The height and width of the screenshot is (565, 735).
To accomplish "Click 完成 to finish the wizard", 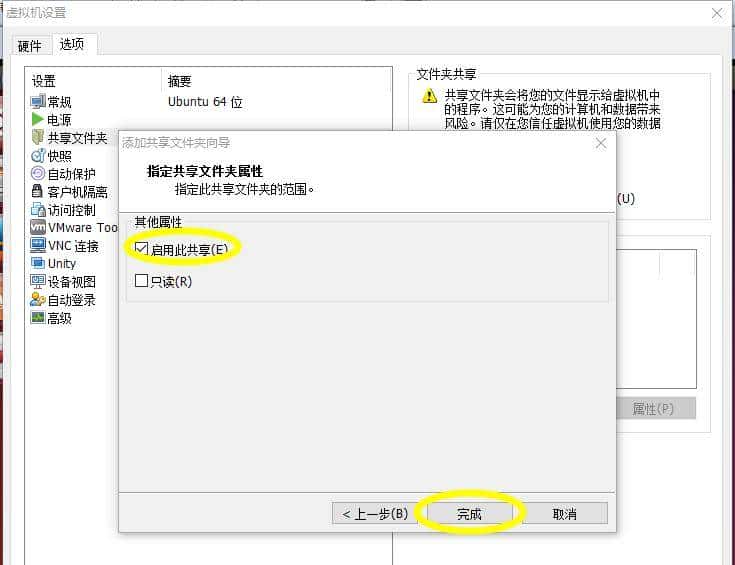I will [469, 514].
